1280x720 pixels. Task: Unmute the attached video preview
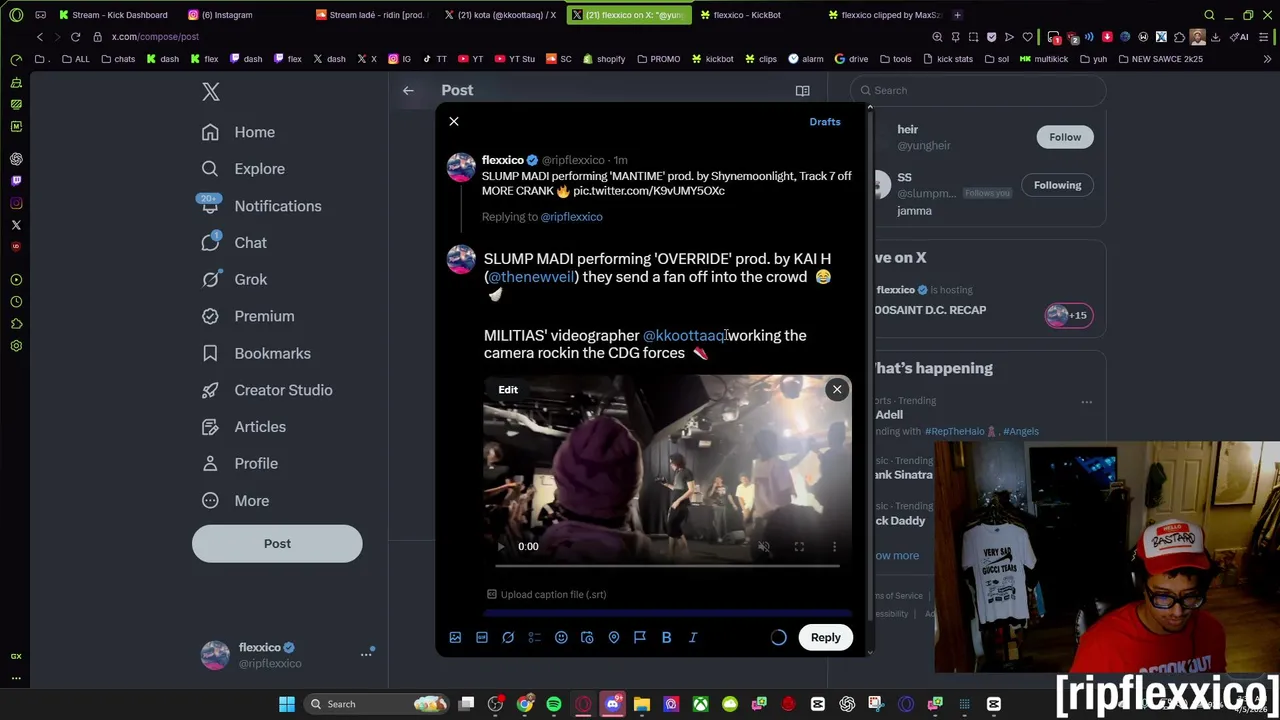pyautogui.click(x=764, y=546)
